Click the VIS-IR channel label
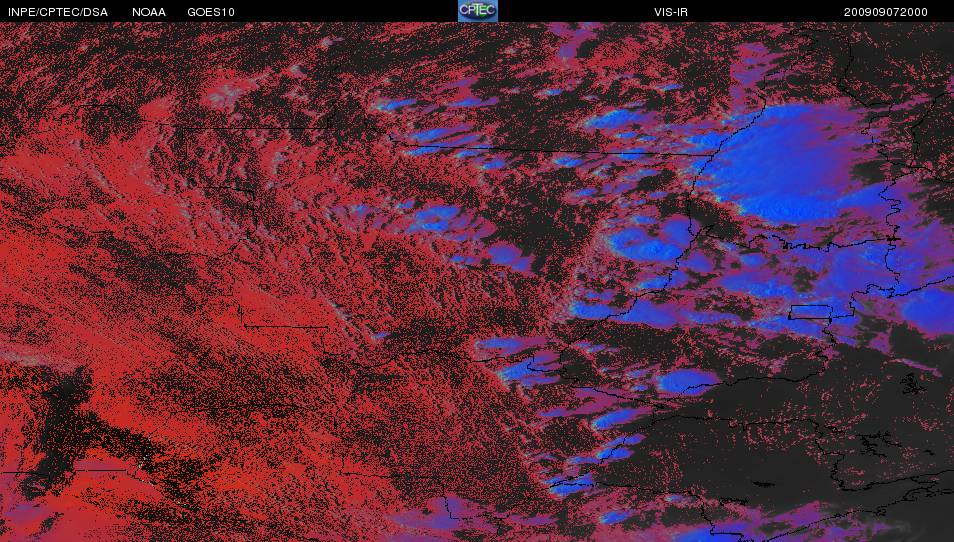Screen dimensions: 954x542 671,12
